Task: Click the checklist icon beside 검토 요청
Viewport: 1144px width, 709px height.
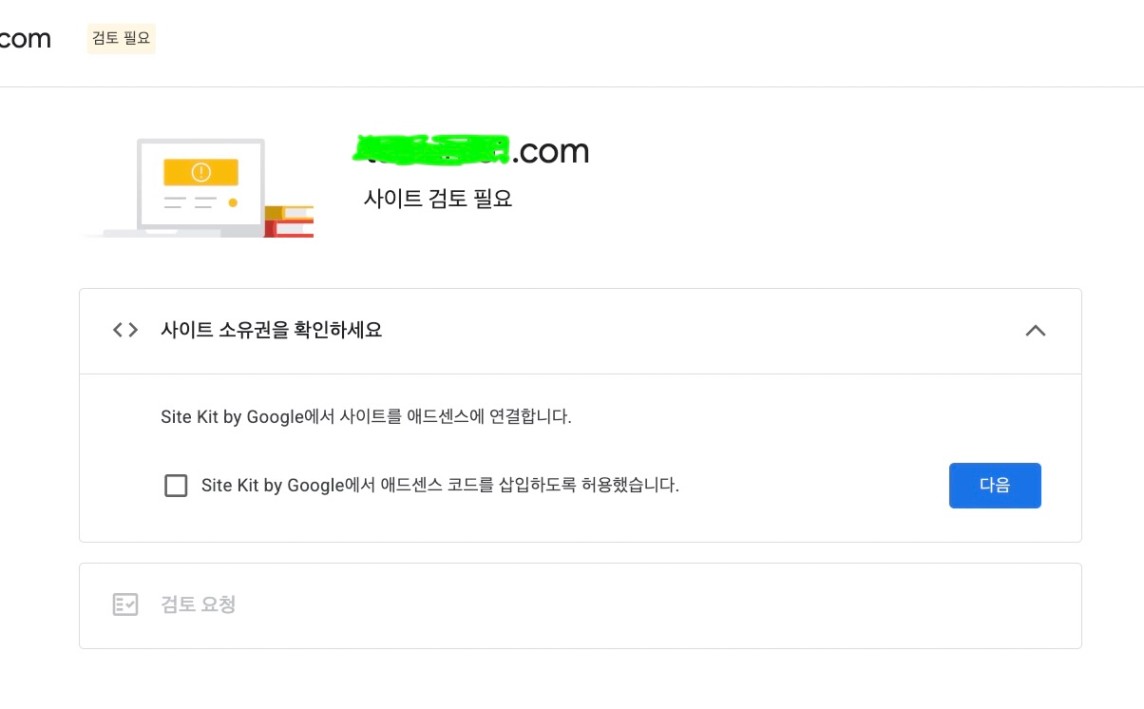Action: [125, 604]
